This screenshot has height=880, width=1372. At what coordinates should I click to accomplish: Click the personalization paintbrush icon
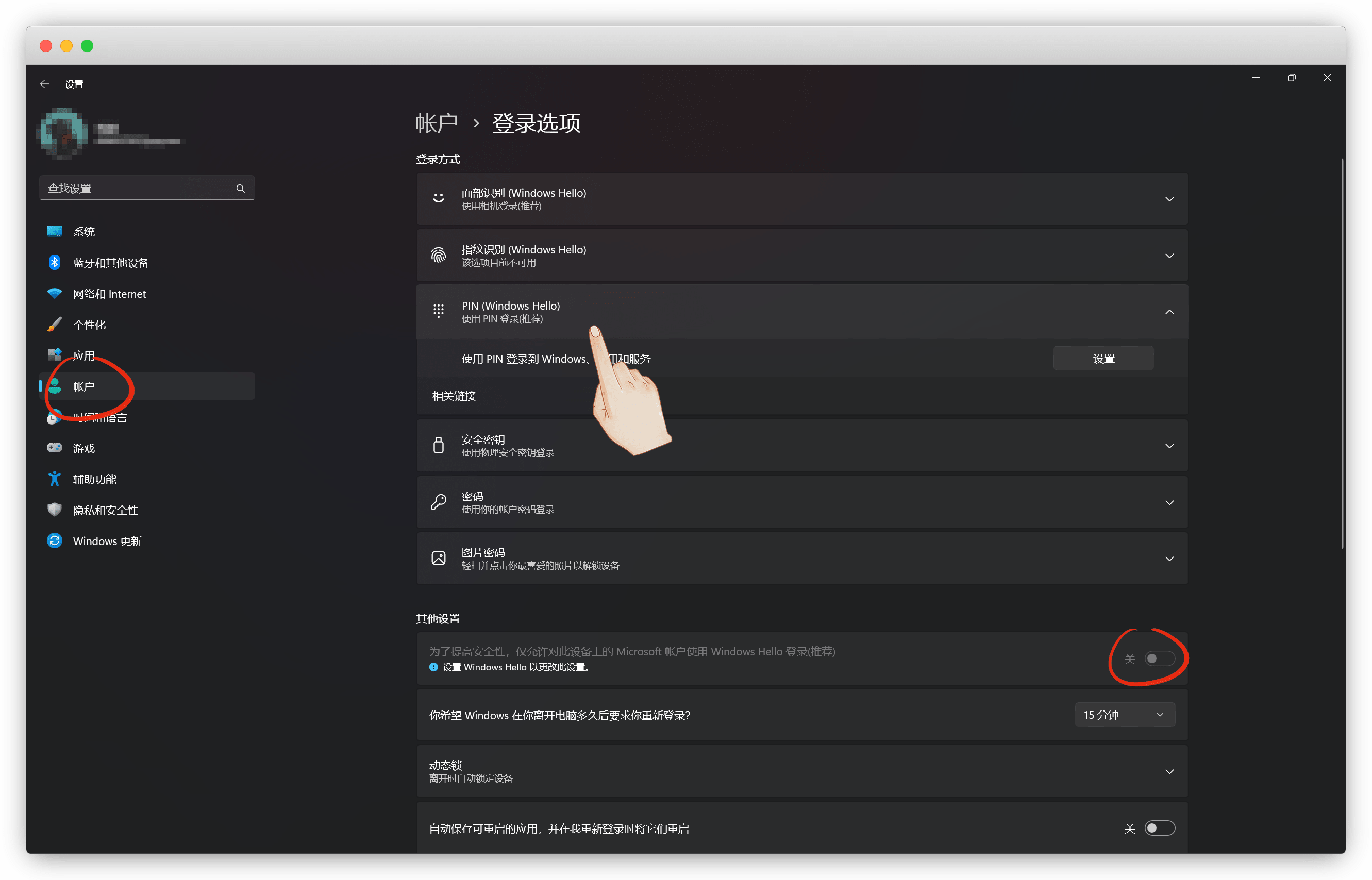(x=54, y=325)
